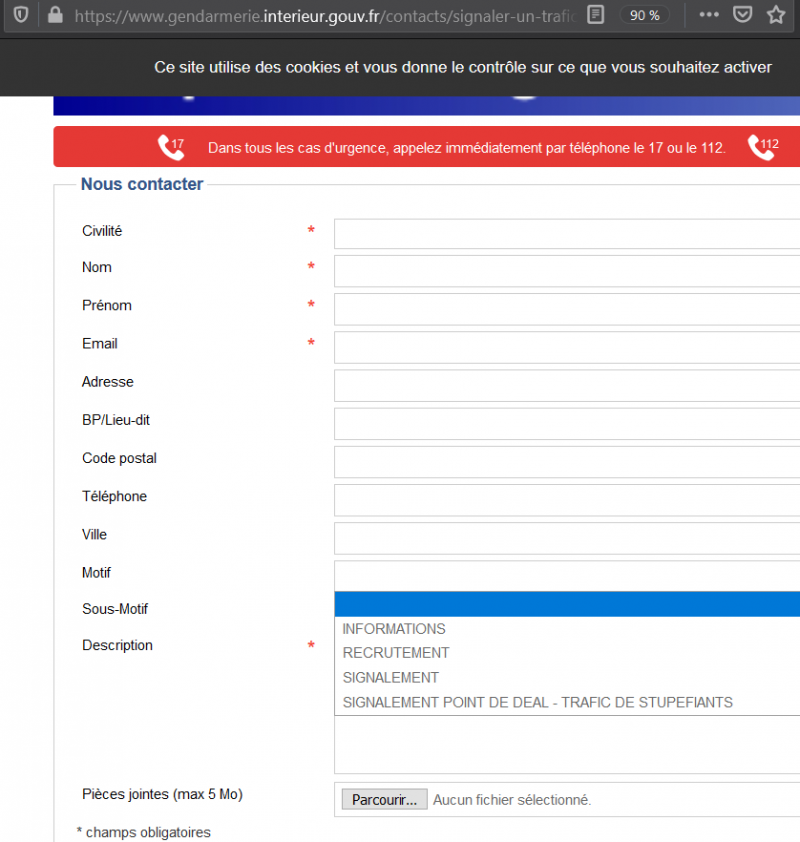The width and height of the screenshot is (800, 842).
Task: Click the browser URL address bar
Action: tap(320, 15)
